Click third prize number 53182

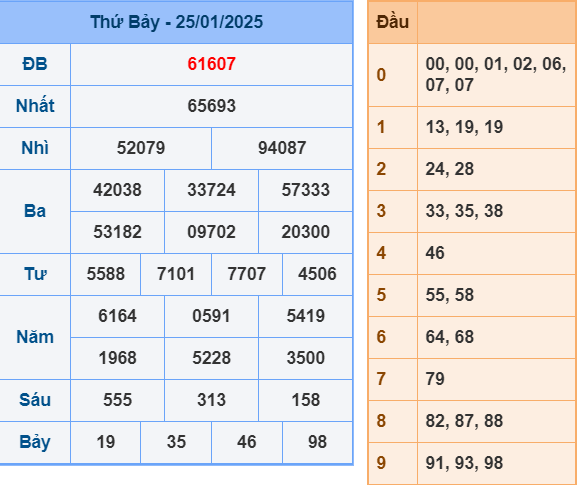(x=117, y=232)
